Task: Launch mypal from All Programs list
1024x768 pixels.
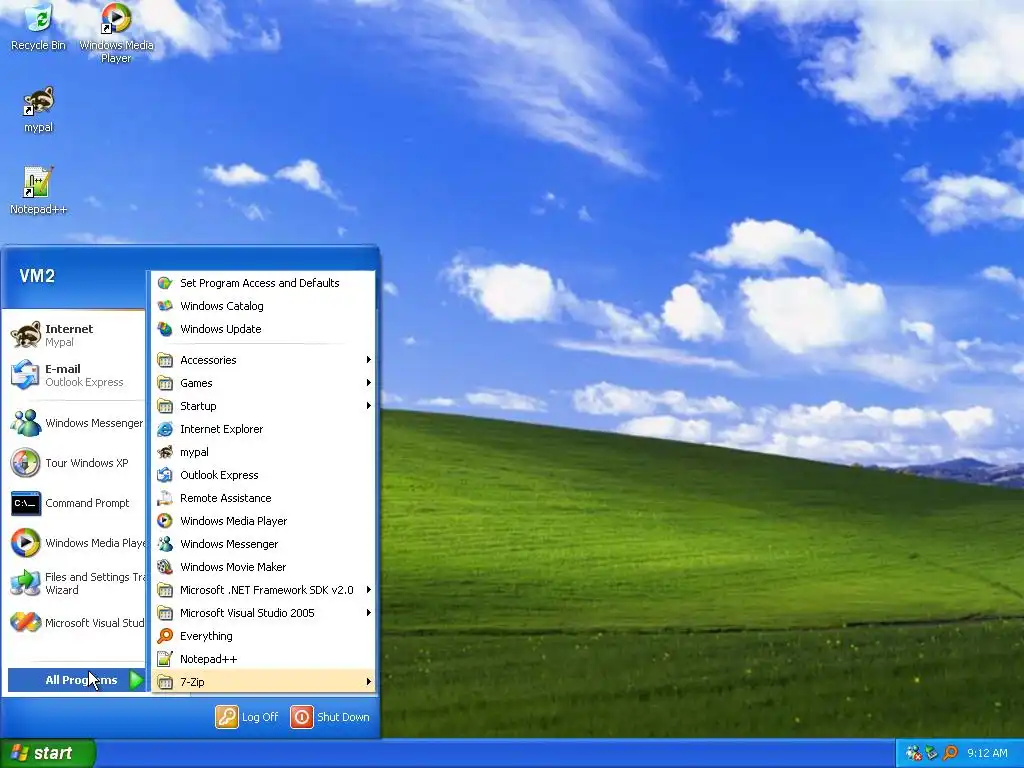Action: coord(264,452)
